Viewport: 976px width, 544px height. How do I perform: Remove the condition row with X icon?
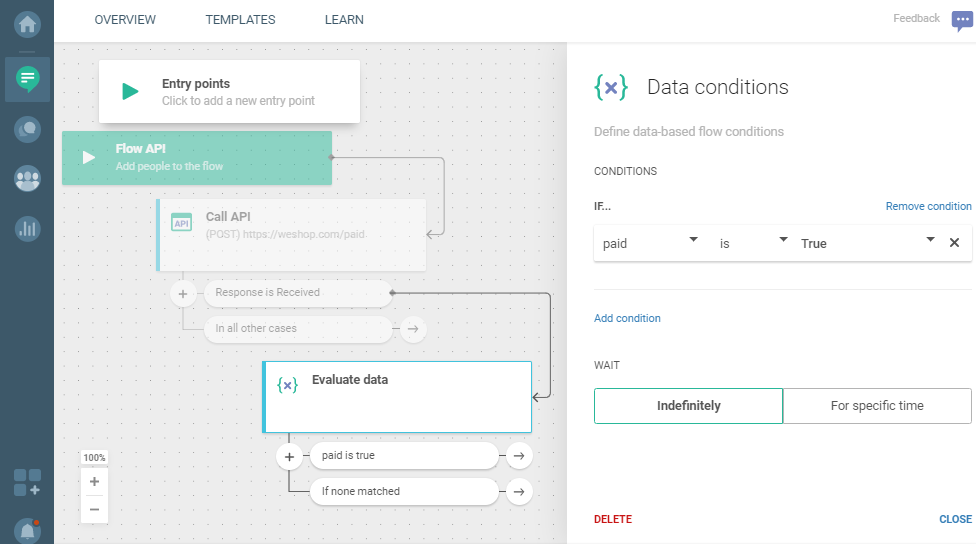pyautogui.click(x=954, y=243)
